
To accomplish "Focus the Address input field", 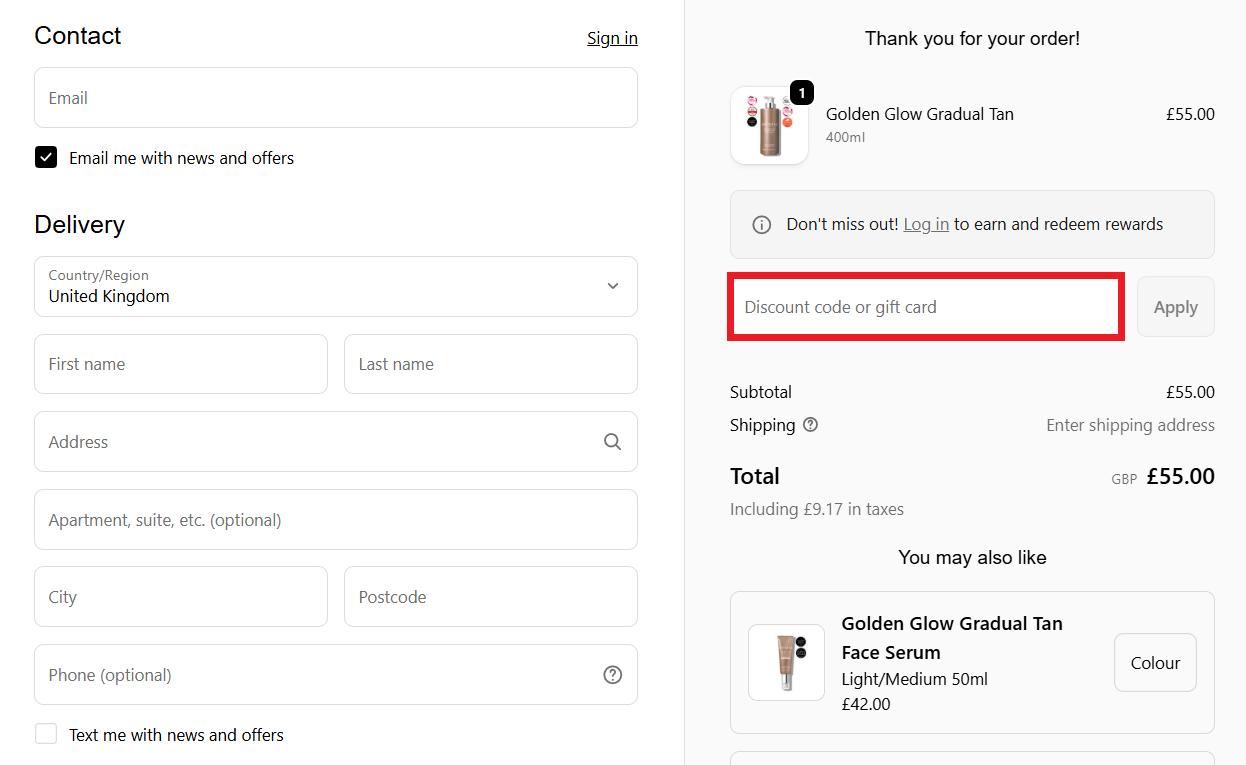I will pyautogui.click(x=336, y=442).
